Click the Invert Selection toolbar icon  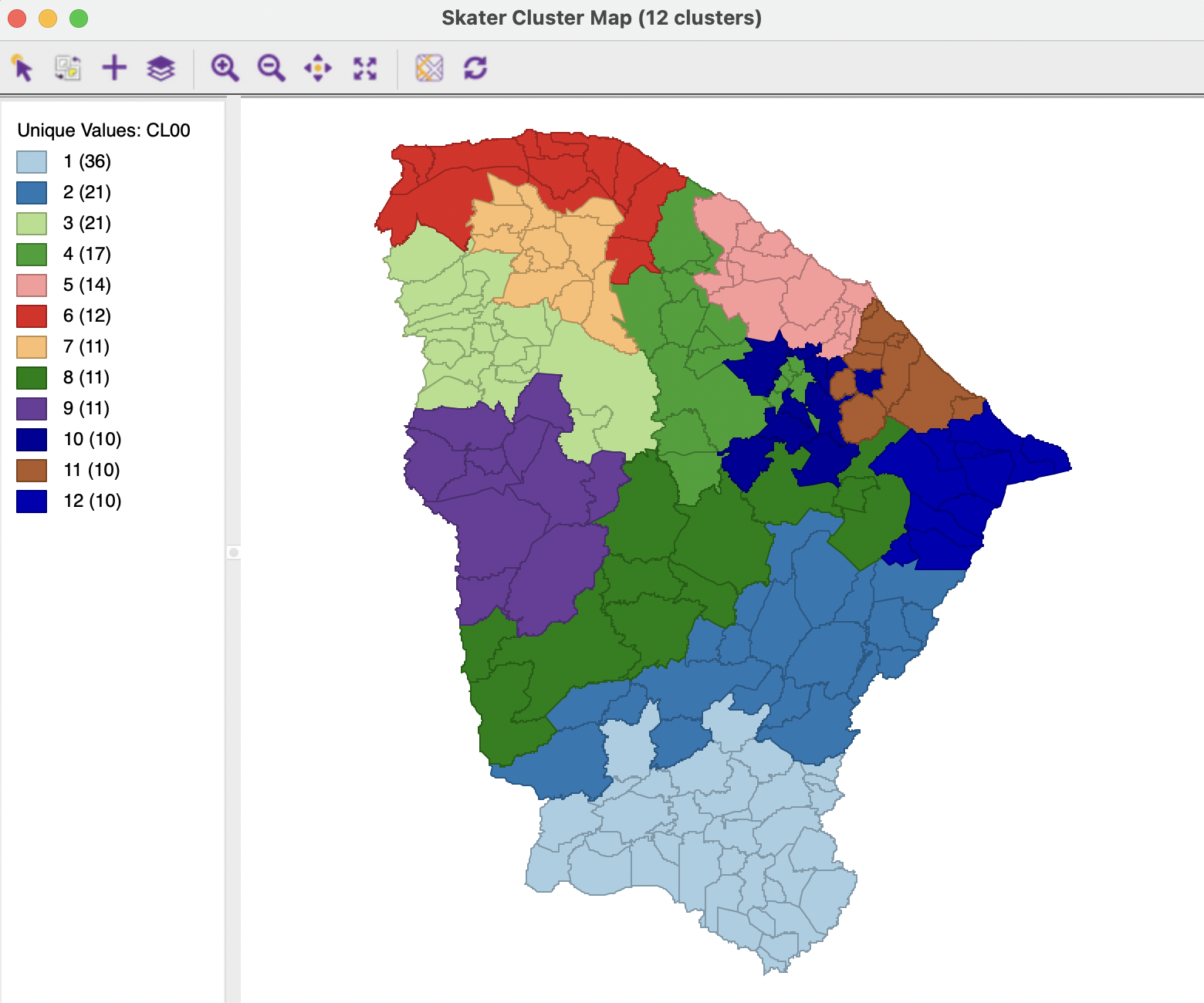coord(68,68)
